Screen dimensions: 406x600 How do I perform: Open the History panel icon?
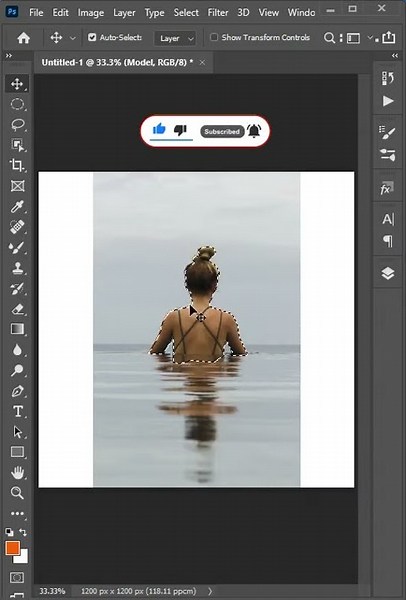[388, 78]
